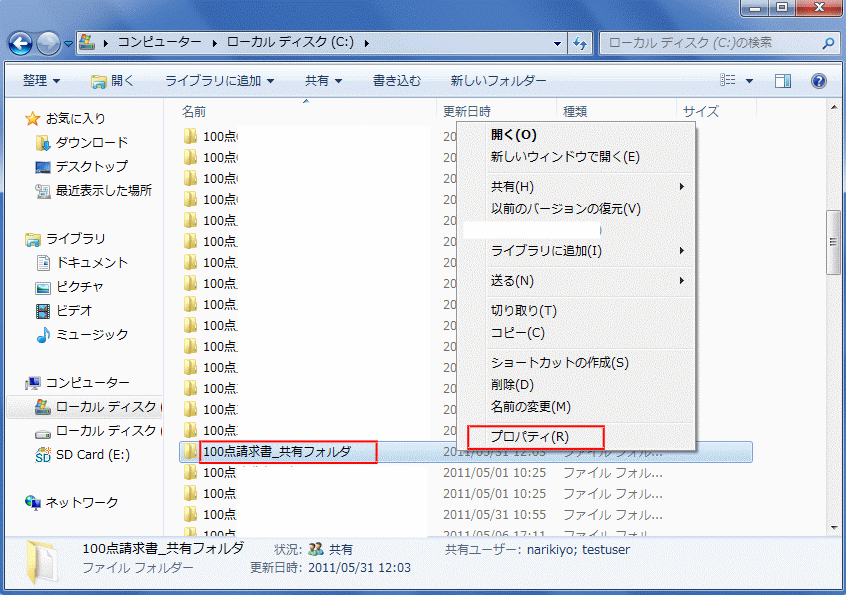Open 最近表示した場所 in favorites
The width and height of the screenshot is (846, 595).
click(x=105, y=190)
